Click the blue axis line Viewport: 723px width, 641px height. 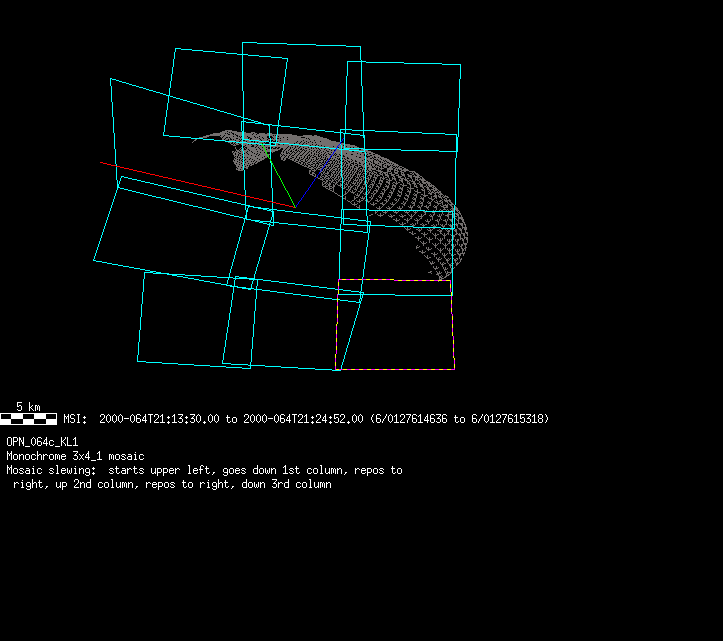(318, 175)
